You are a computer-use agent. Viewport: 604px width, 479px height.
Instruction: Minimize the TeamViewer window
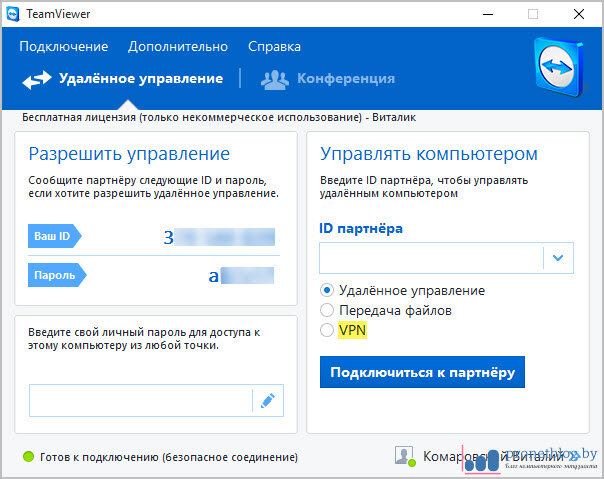pos(488,14)
